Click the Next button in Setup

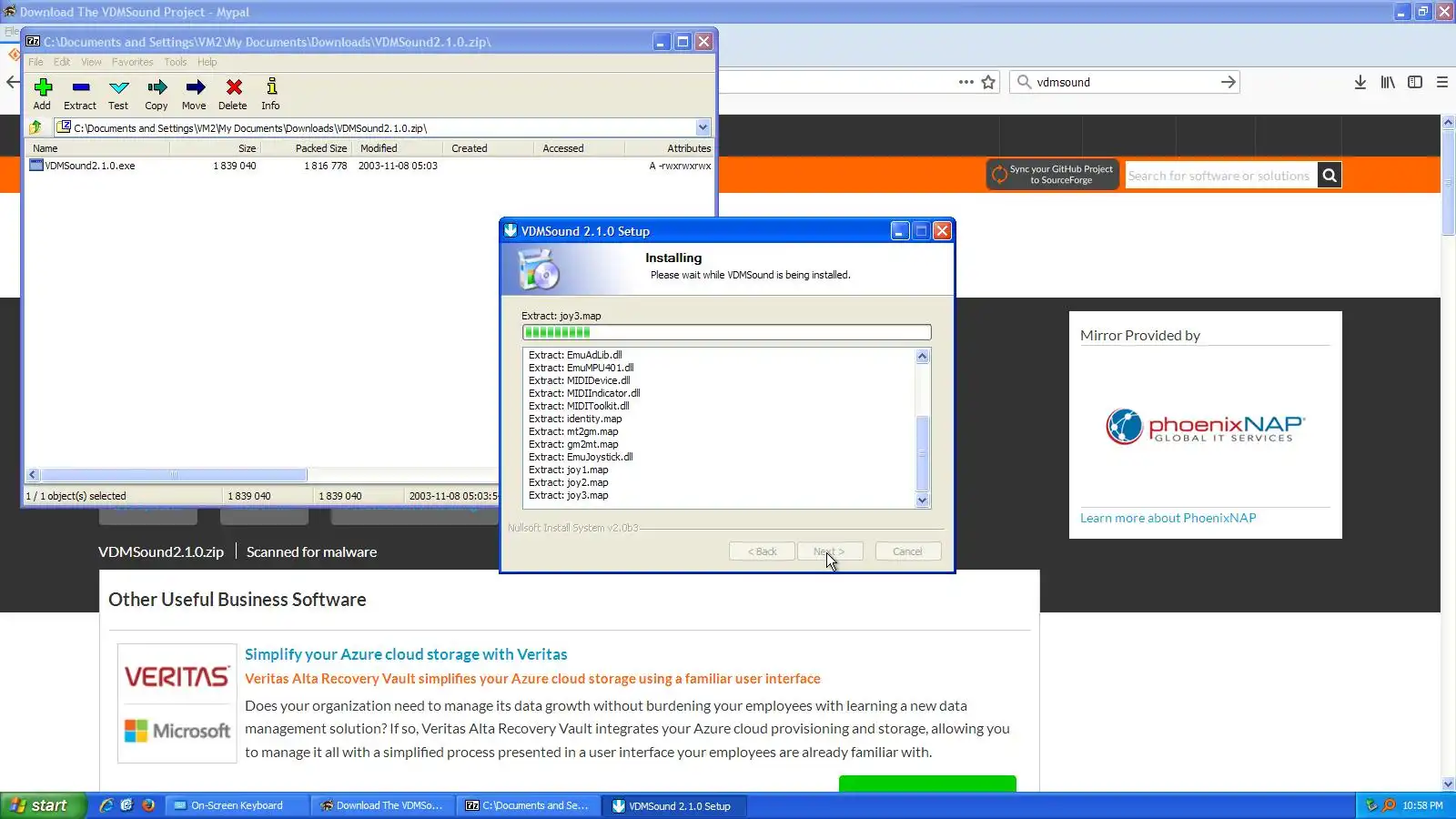point(831,551)
